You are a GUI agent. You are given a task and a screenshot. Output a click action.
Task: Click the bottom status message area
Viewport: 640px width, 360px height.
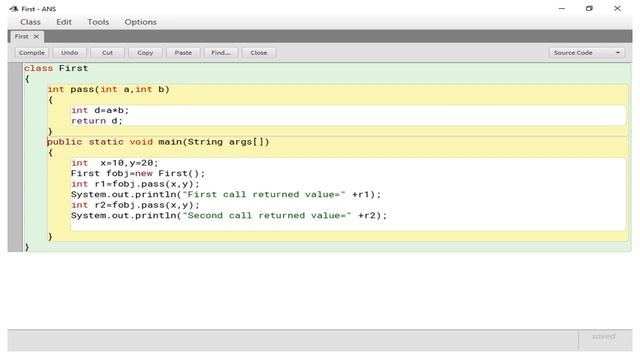point(293,340)
